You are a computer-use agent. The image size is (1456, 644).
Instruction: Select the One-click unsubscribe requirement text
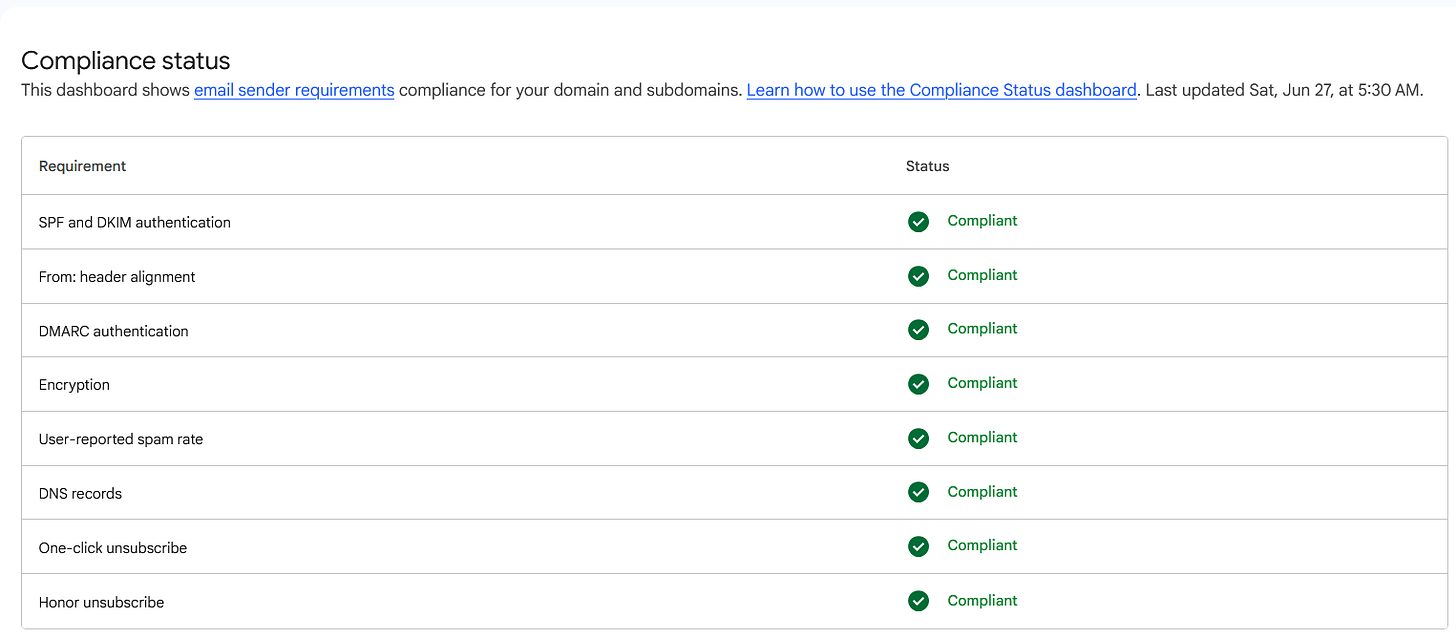(x=113, y=548)
